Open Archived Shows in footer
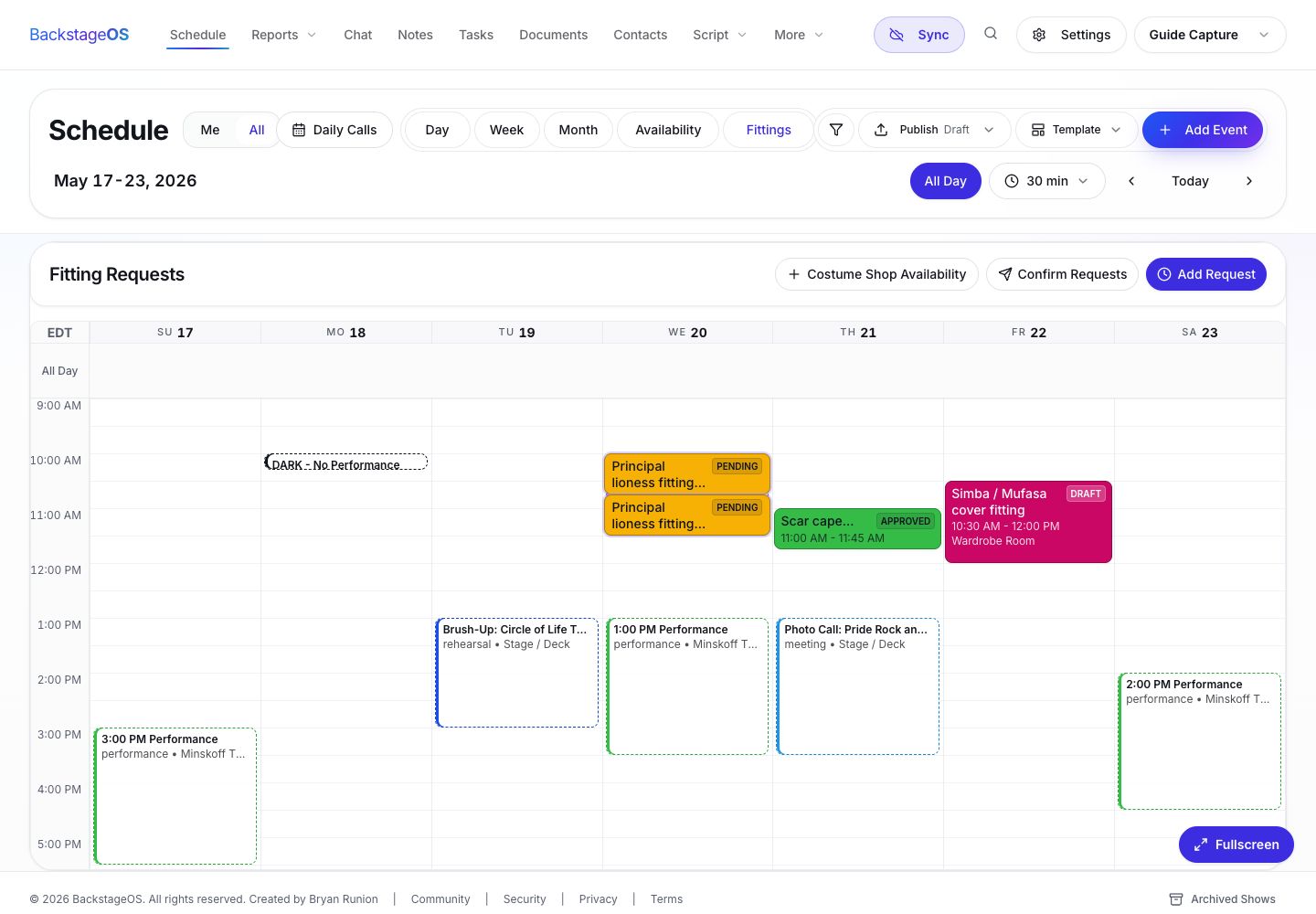The width and height of the screenshot is (1316, 914). click(1223, 899)
